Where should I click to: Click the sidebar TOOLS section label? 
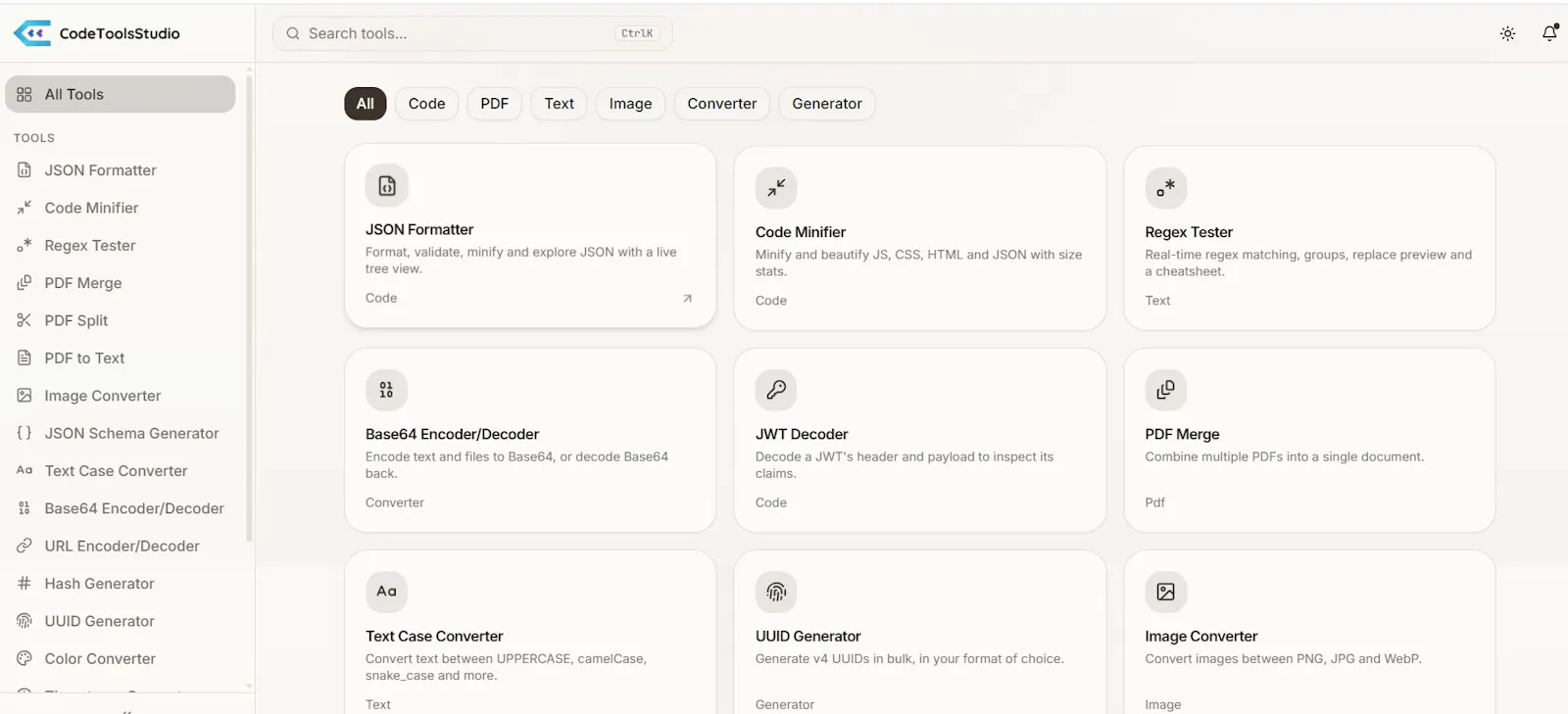(34, 138)
